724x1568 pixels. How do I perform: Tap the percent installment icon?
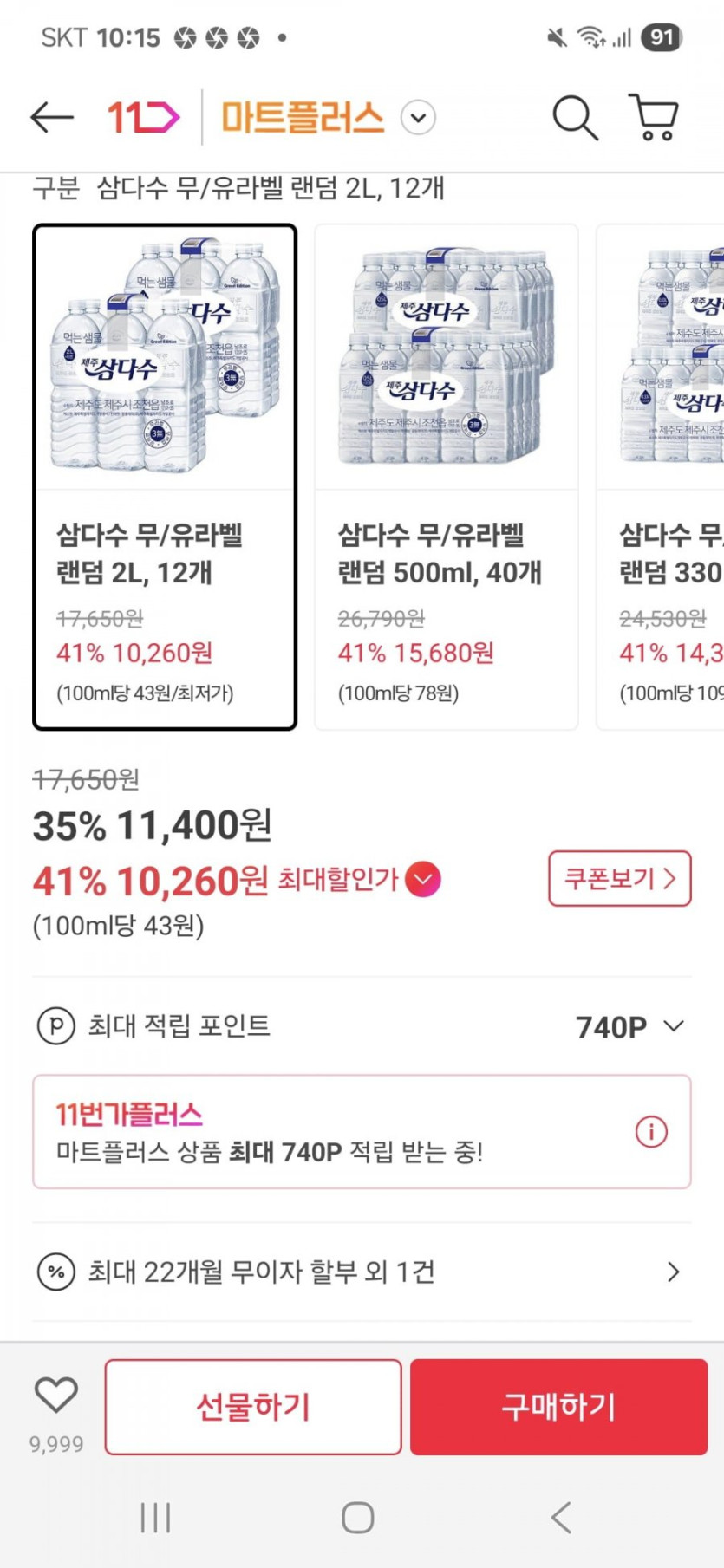55,1272
